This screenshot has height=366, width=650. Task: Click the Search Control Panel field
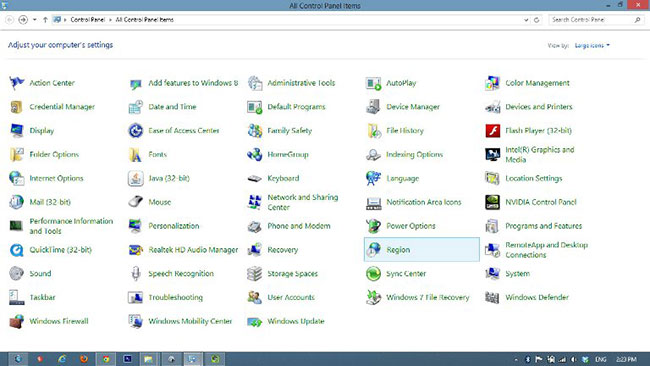[596, 19]
